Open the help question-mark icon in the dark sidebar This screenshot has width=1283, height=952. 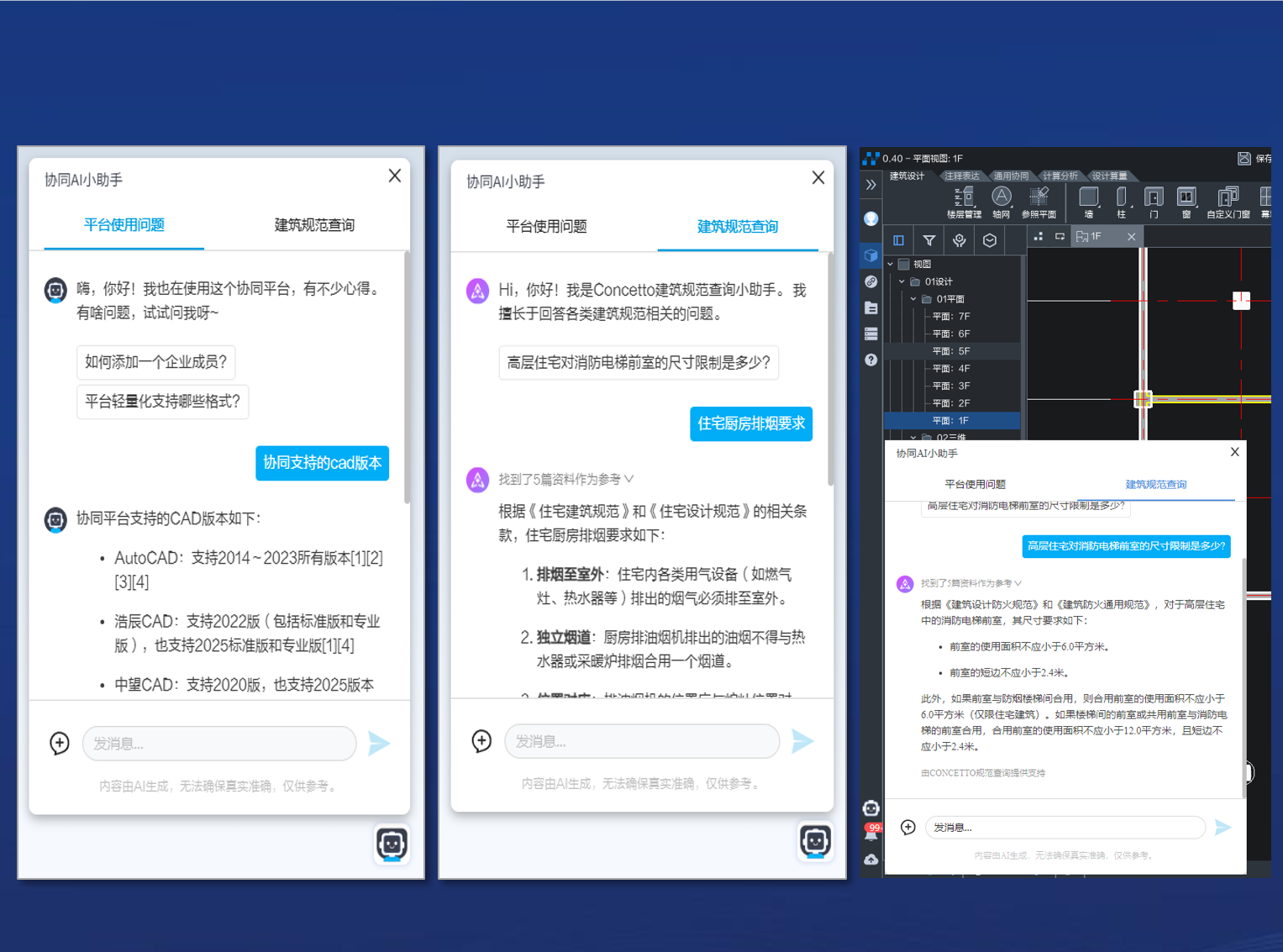[871, 360]
